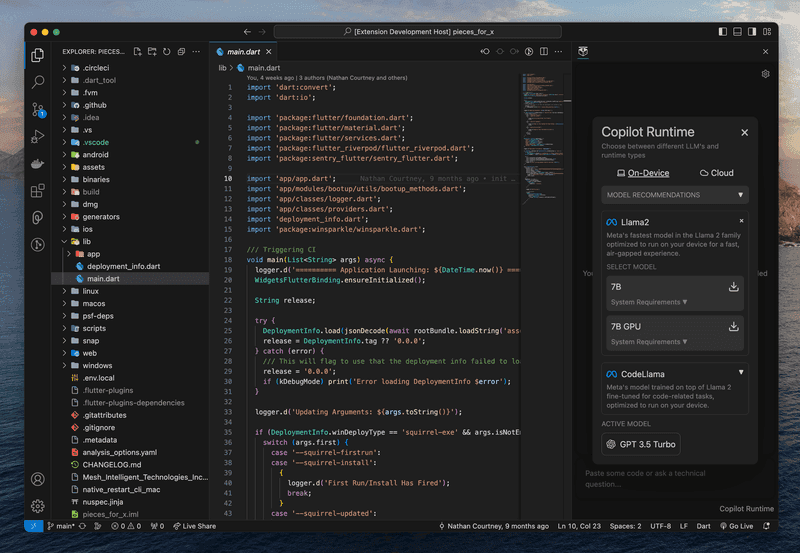Click the main* branch indicator

click(x=61, y=526)
